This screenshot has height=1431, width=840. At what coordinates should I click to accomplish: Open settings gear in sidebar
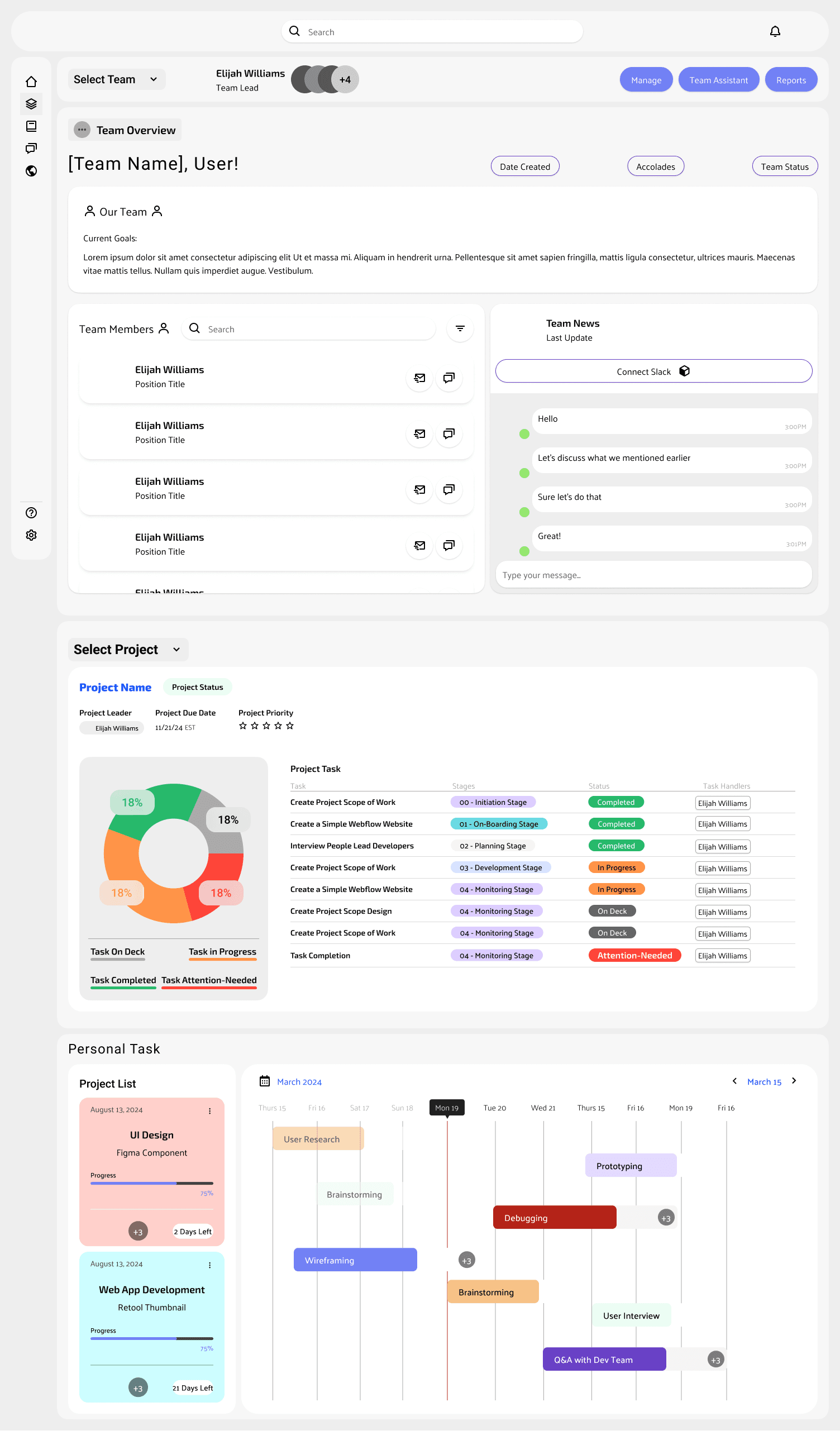coord(31,535)
